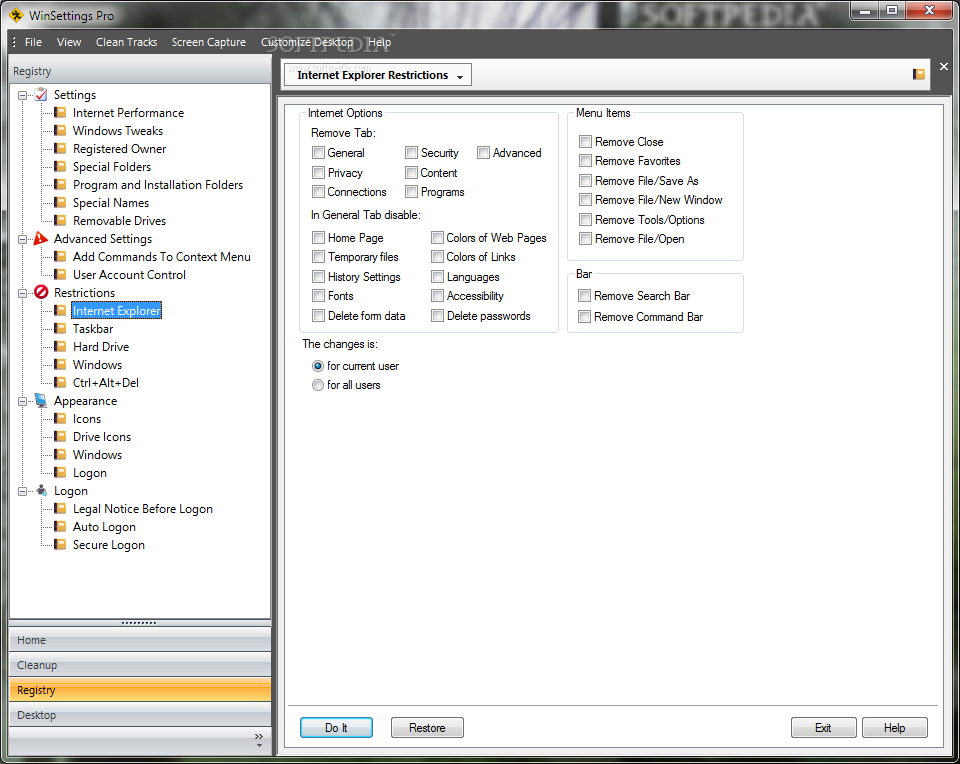Select the 'for all users' radio button

318,385
